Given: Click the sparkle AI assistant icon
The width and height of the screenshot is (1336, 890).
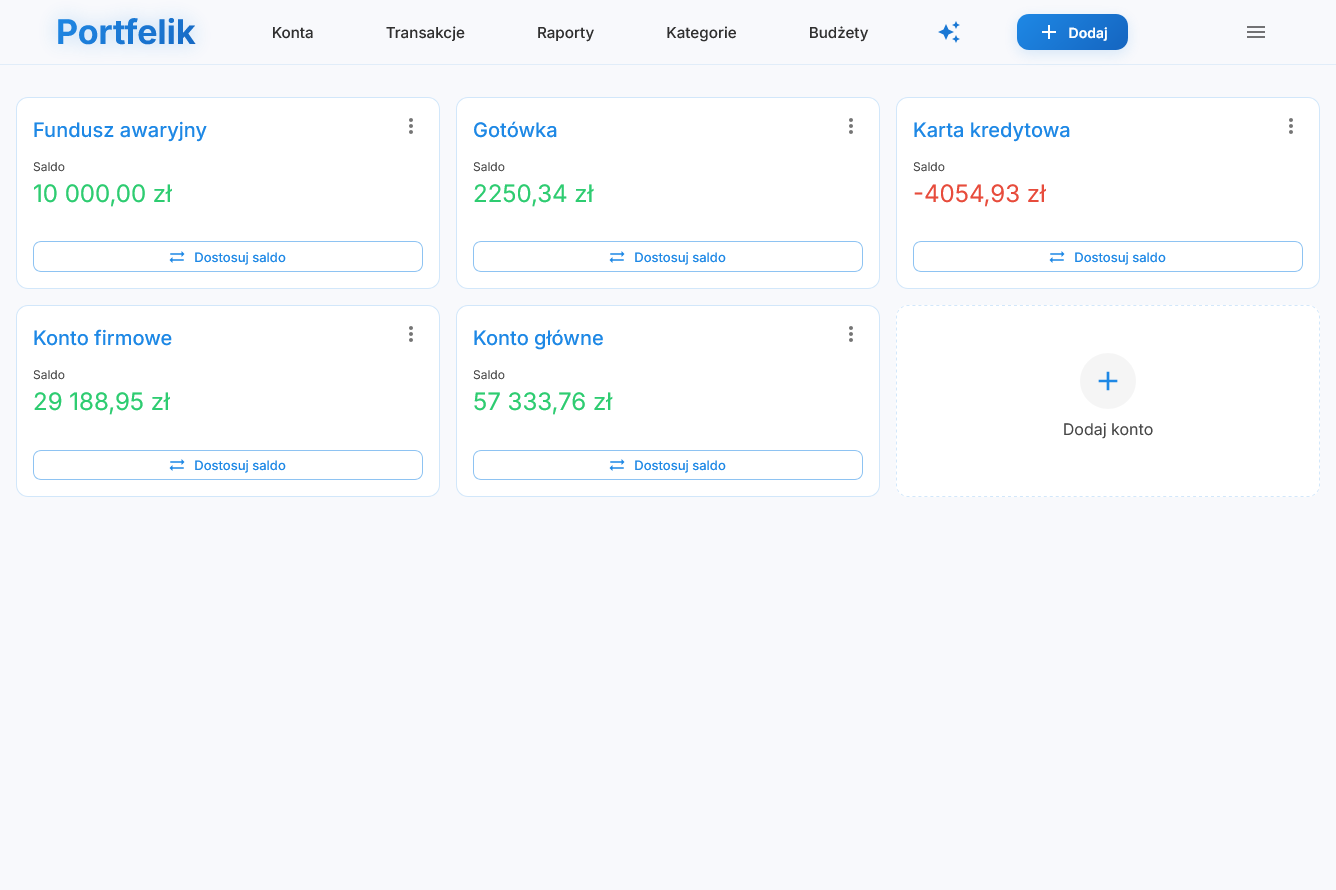Looking at the screenshot, I should point(949,32).
